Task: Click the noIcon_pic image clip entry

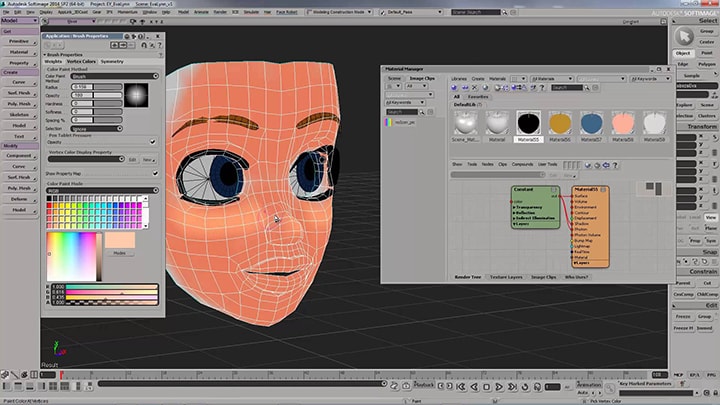Action: [x=399, y=123]
